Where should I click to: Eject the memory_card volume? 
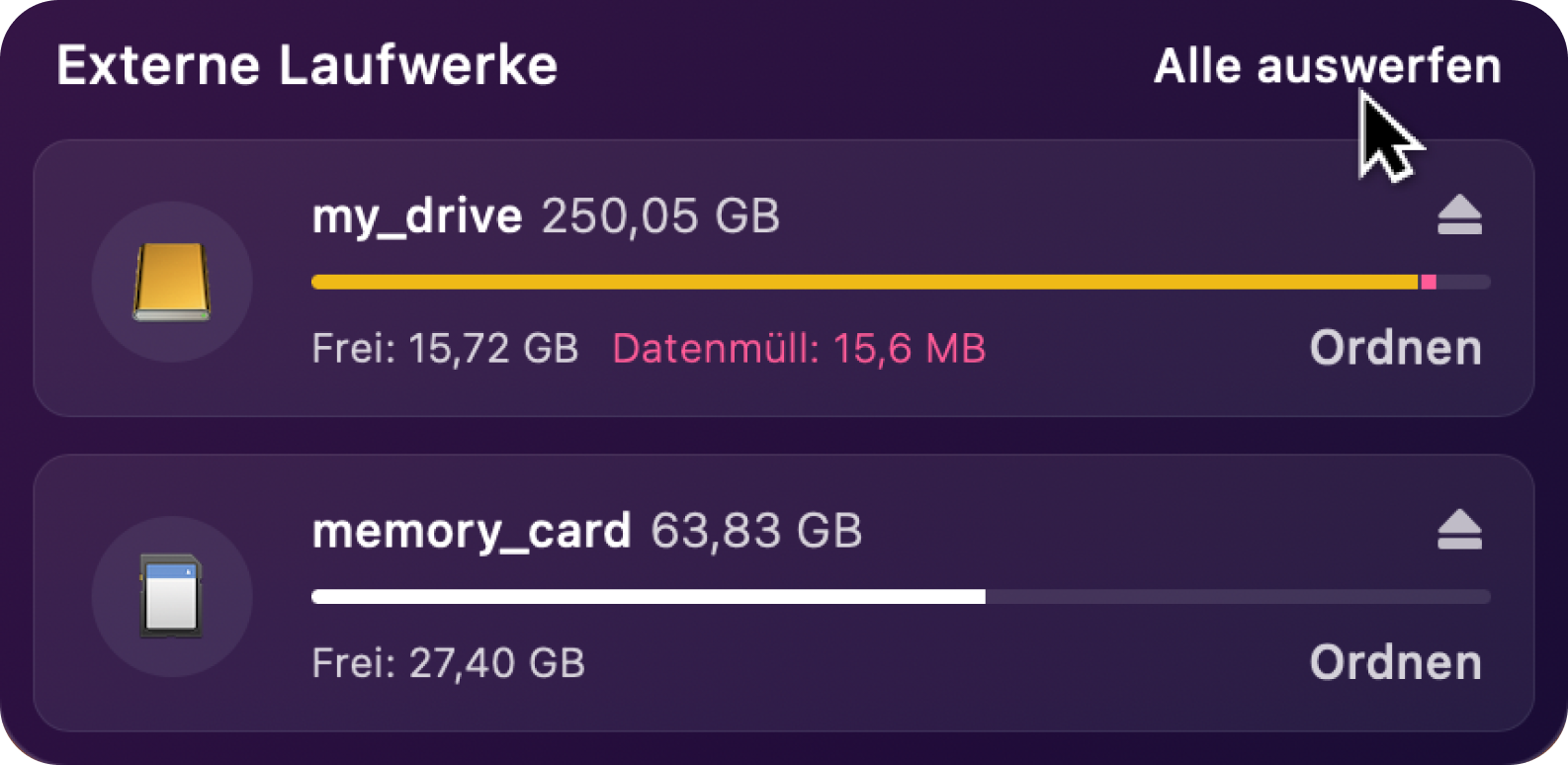point(1459,529)
